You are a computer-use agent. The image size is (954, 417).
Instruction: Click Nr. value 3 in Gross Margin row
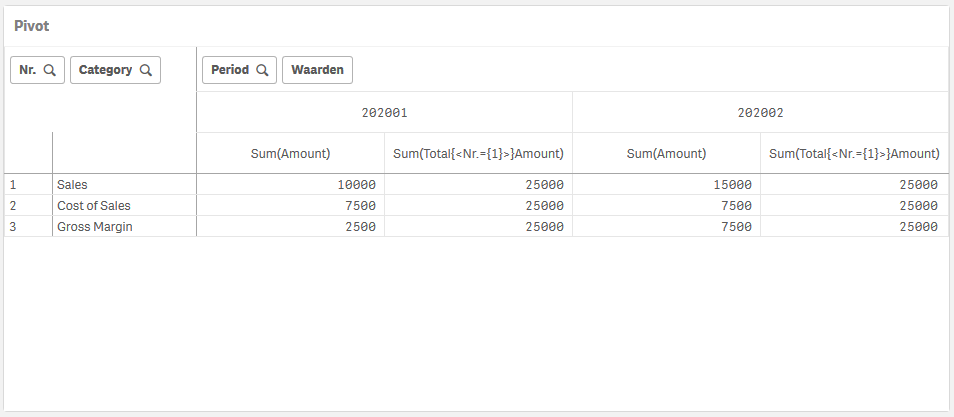pyautogui.click(x=28, y=226)
